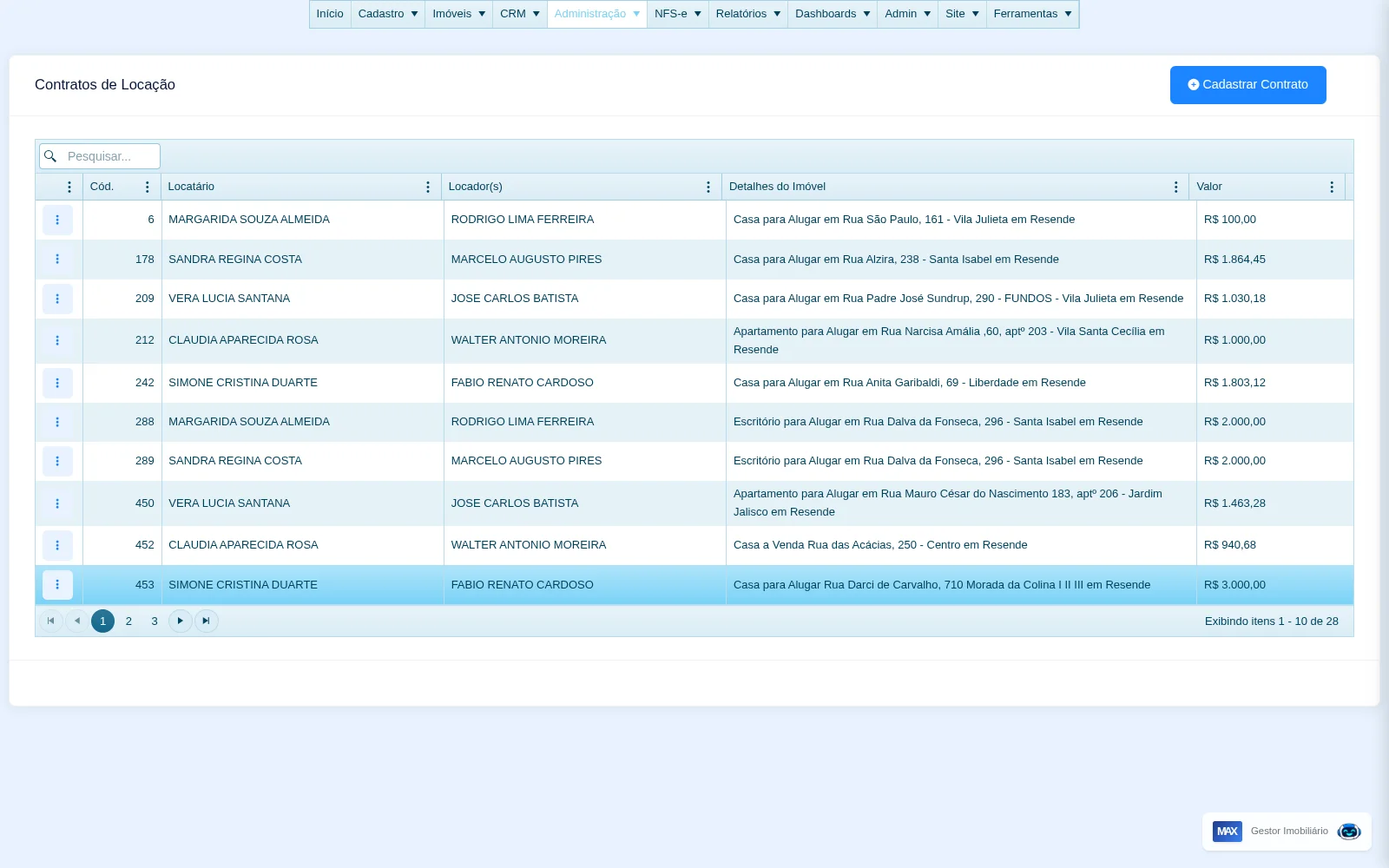
Task: Expand the Dashboards menu
Action: click(833, 14)
